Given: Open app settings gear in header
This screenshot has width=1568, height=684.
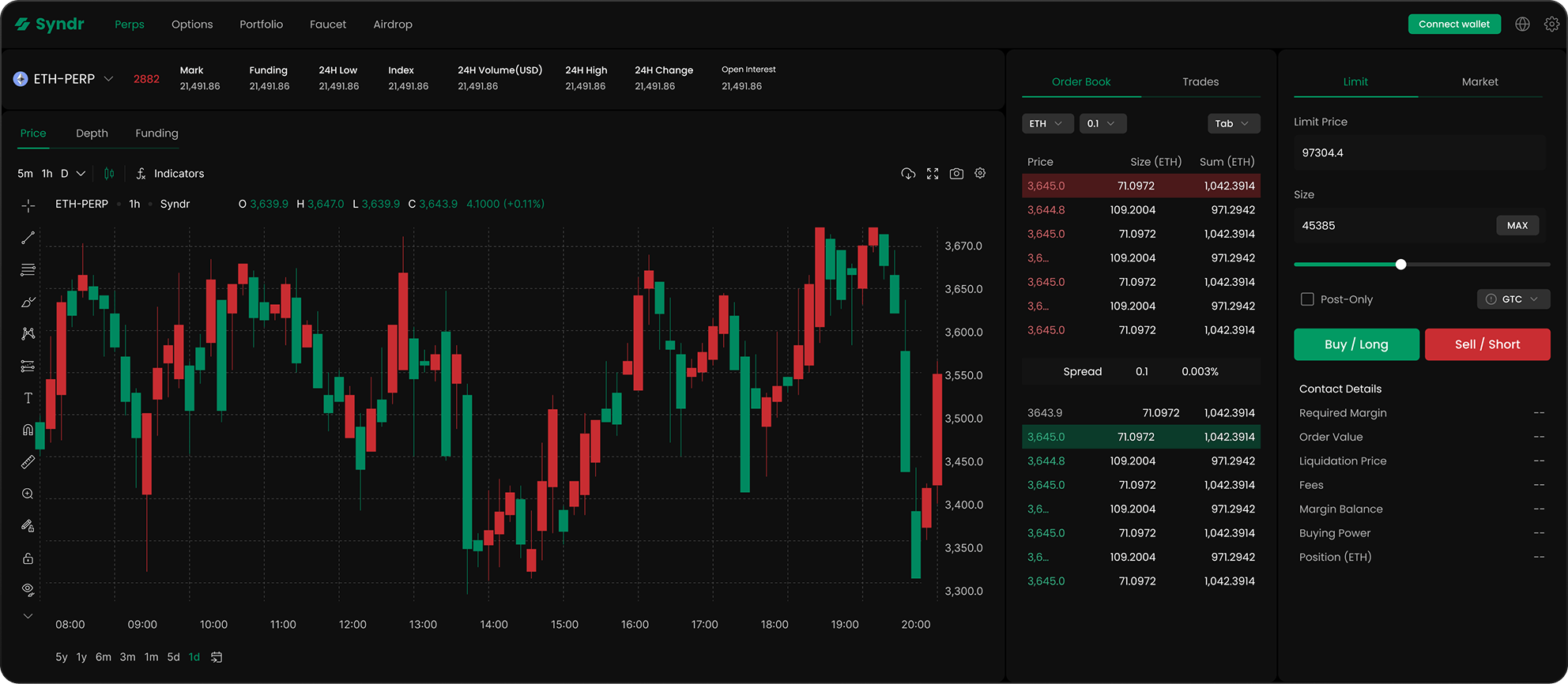Looking at the screenshot, I should 1551,24.
